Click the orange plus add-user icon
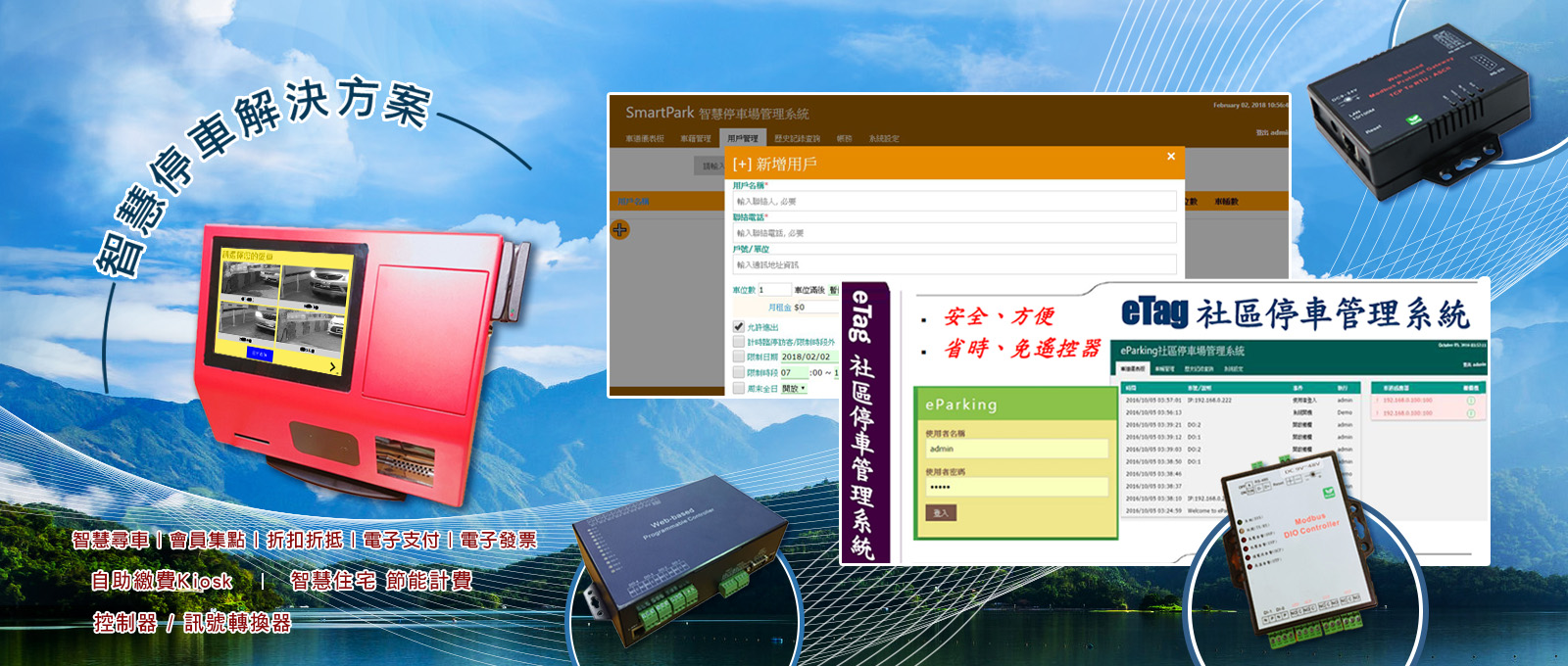The height and width of the screenshot is (666, 1568). pos(619,230)
